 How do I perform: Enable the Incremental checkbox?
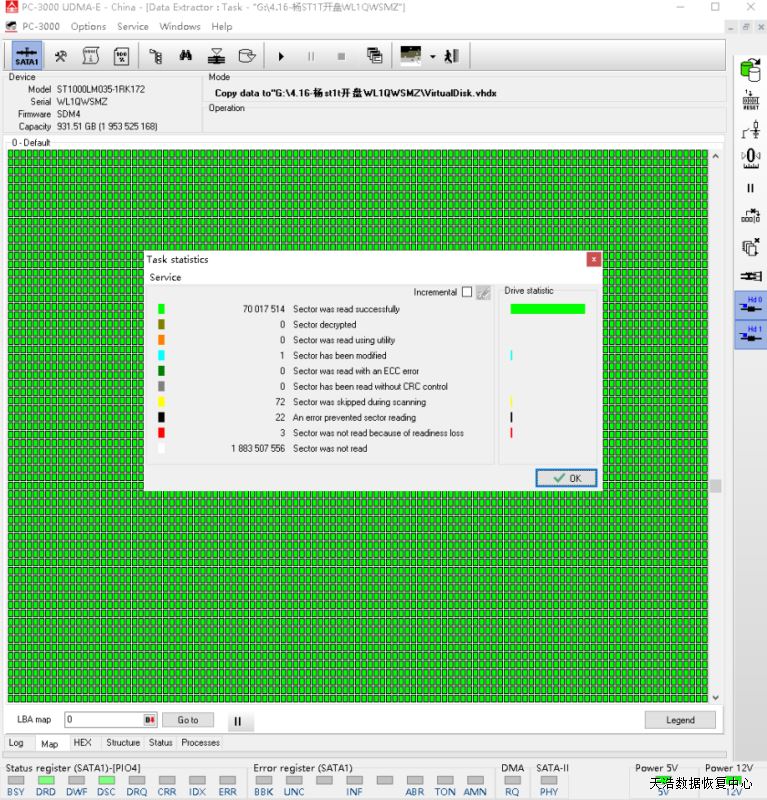point(467,292)
